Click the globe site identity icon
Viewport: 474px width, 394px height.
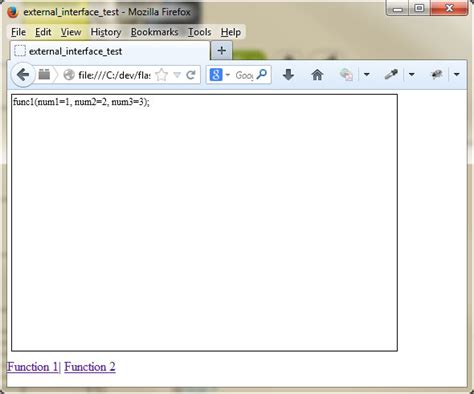point(69,75)
